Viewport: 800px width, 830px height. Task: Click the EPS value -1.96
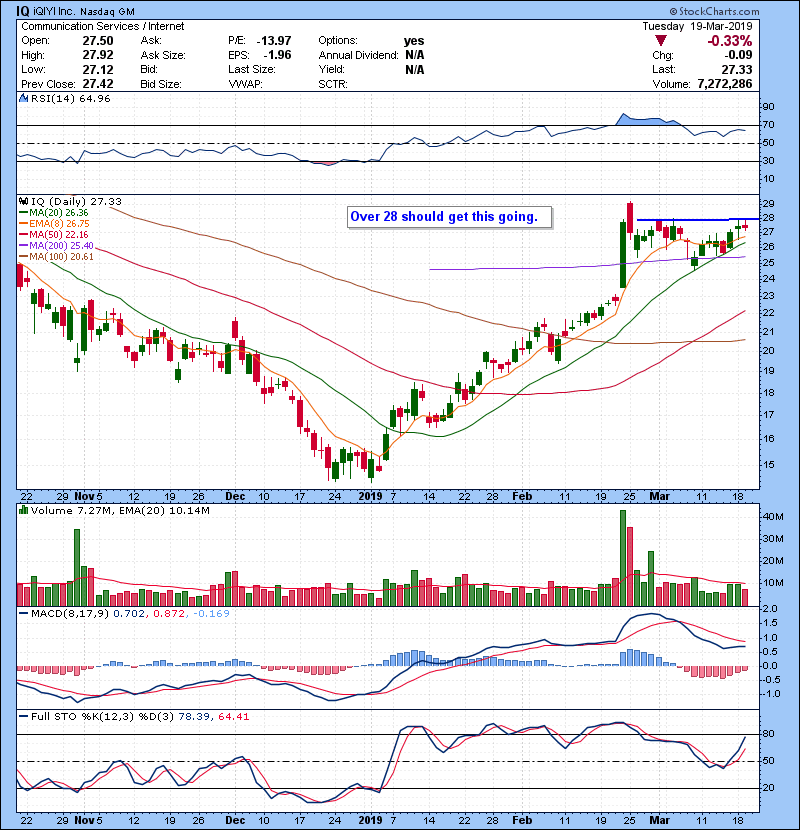point(277,55)
